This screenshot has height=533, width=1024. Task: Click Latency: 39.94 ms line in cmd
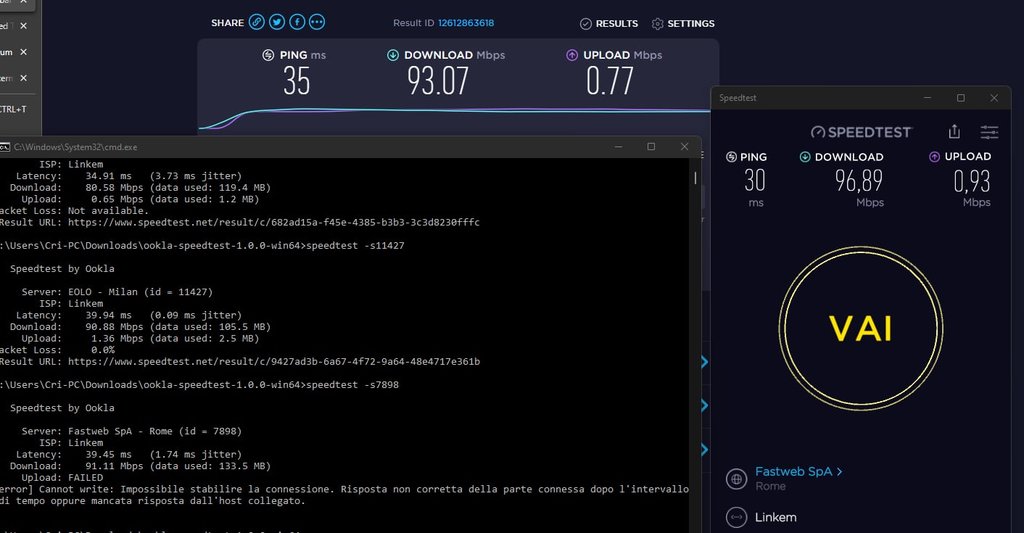point(129,315)
